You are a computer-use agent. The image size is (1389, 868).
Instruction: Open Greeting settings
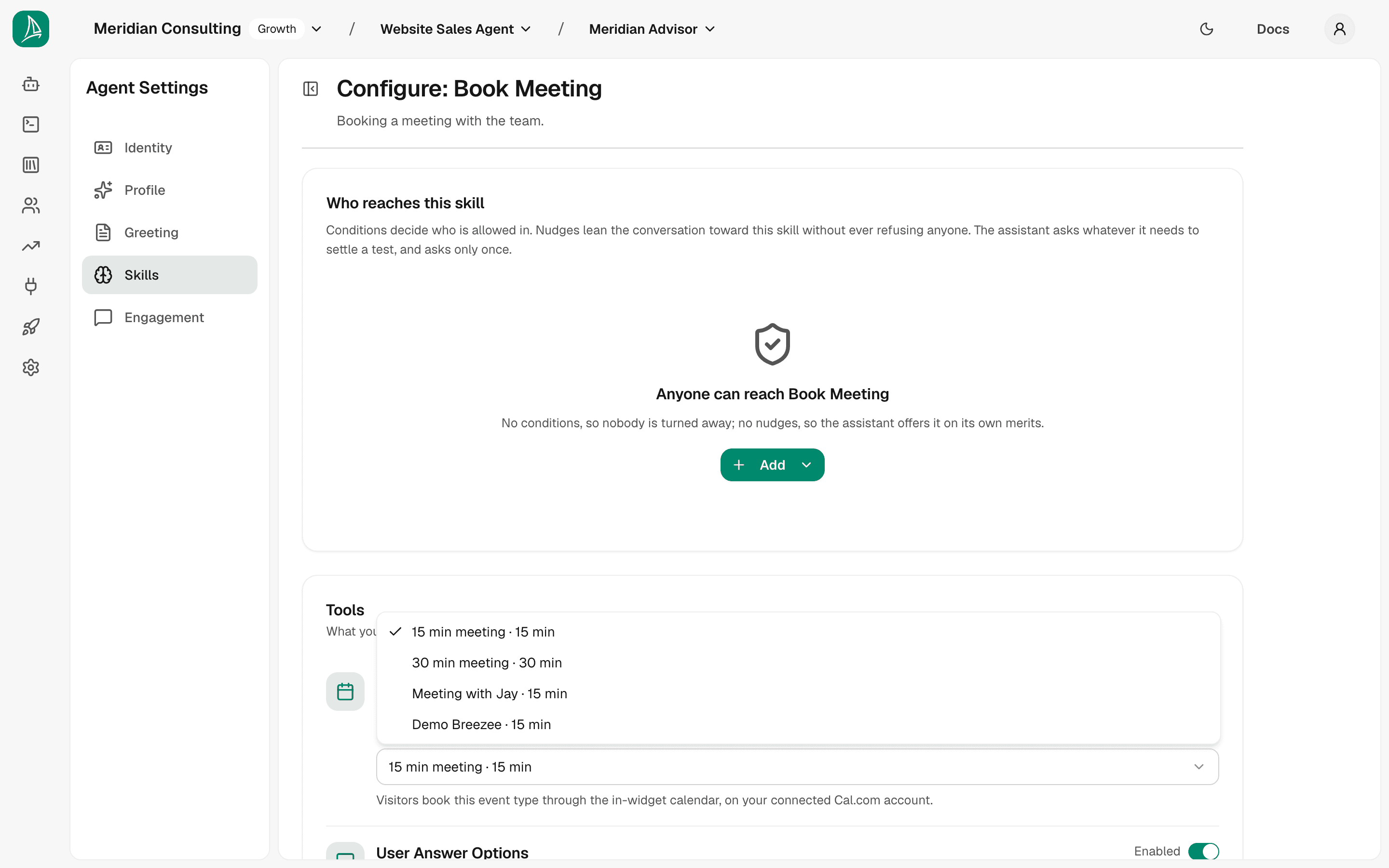[x=169, y=232]
